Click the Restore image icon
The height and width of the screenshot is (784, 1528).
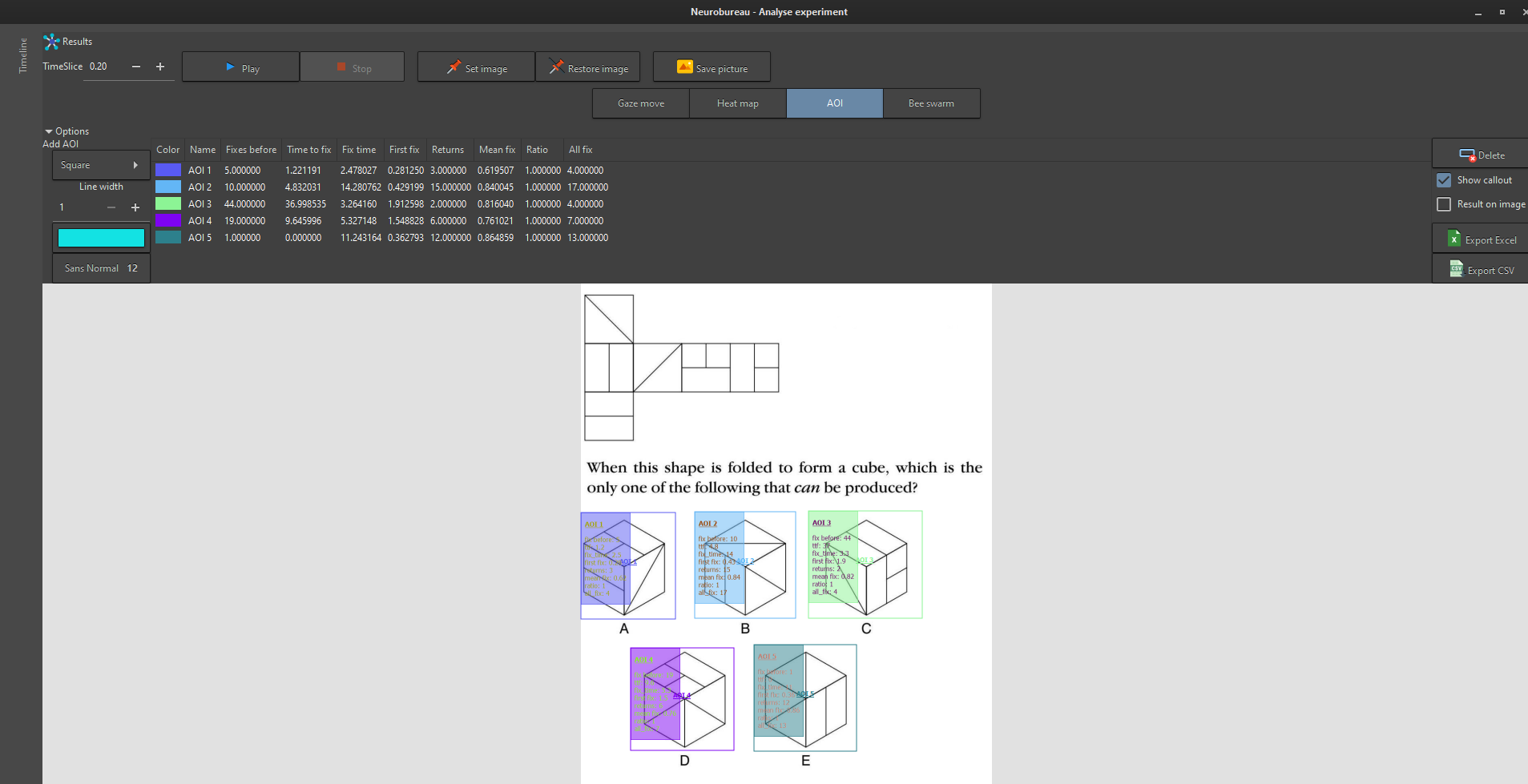point(556,67)
